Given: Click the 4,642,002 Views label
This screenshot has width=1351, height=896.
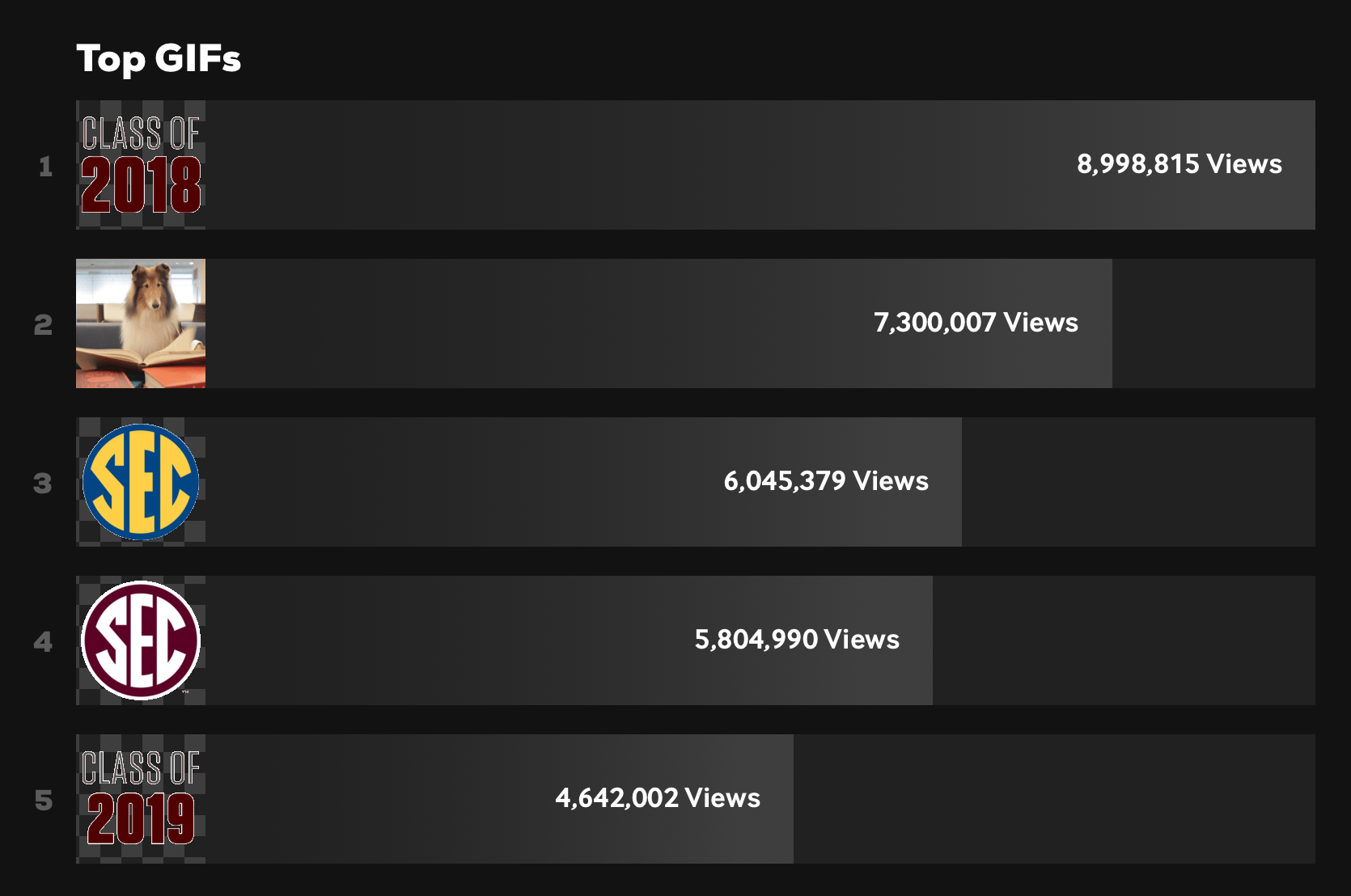Looking at the screenshot, I should click(658, 798).
